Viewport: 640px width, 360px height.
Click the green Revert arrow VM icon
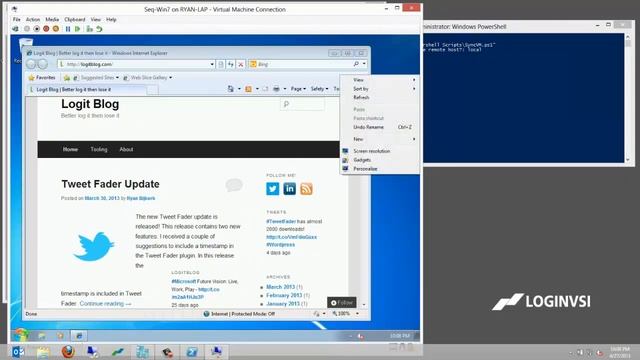click(x=99, y=29)
